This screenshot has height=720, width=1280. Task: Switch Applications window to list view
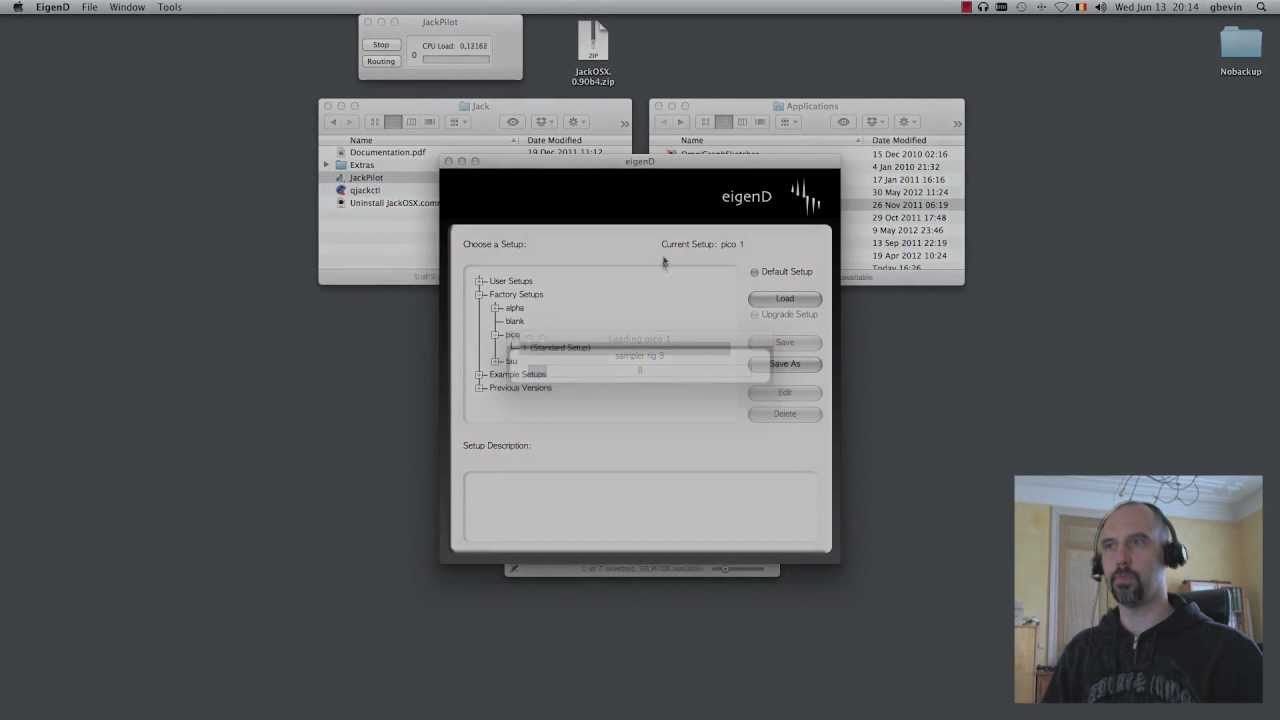click(x=724, y=122)
